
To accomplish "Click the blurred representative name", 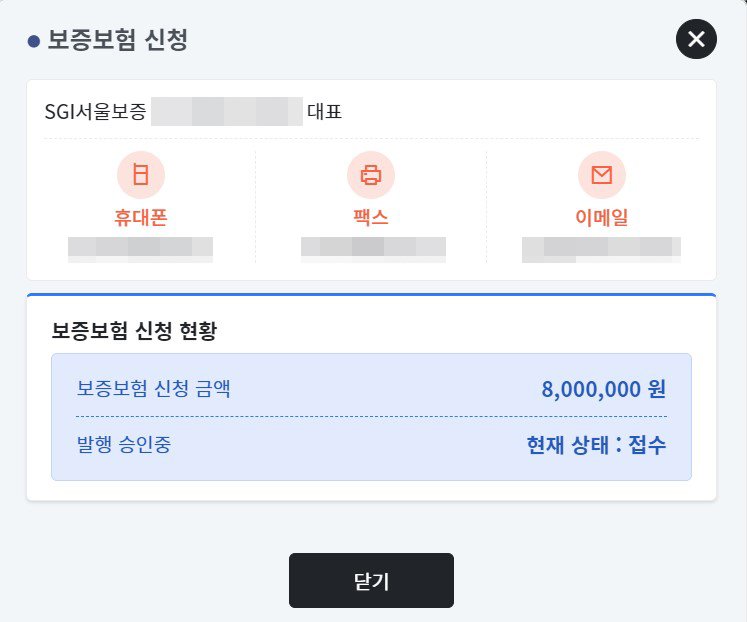I will (227, 111).
